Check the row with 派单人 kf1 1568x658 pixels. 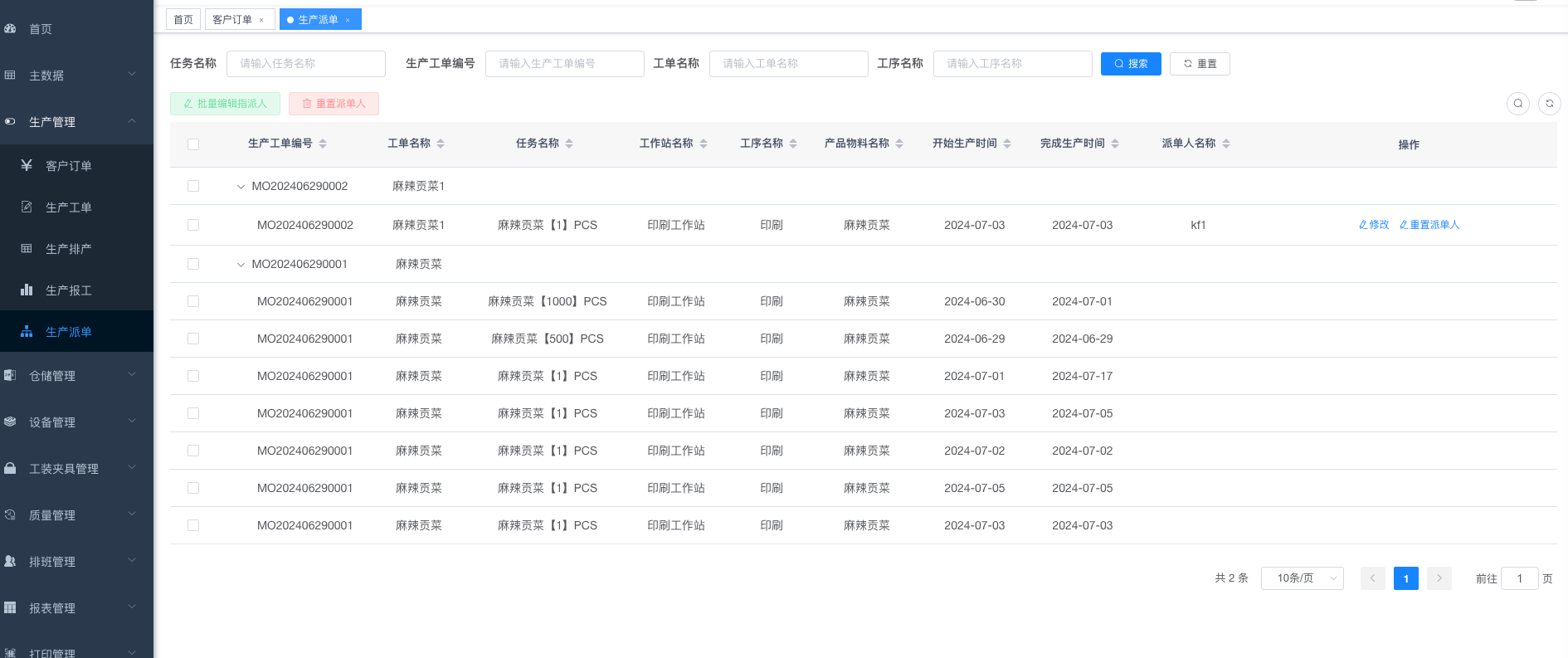click(193, 225)
